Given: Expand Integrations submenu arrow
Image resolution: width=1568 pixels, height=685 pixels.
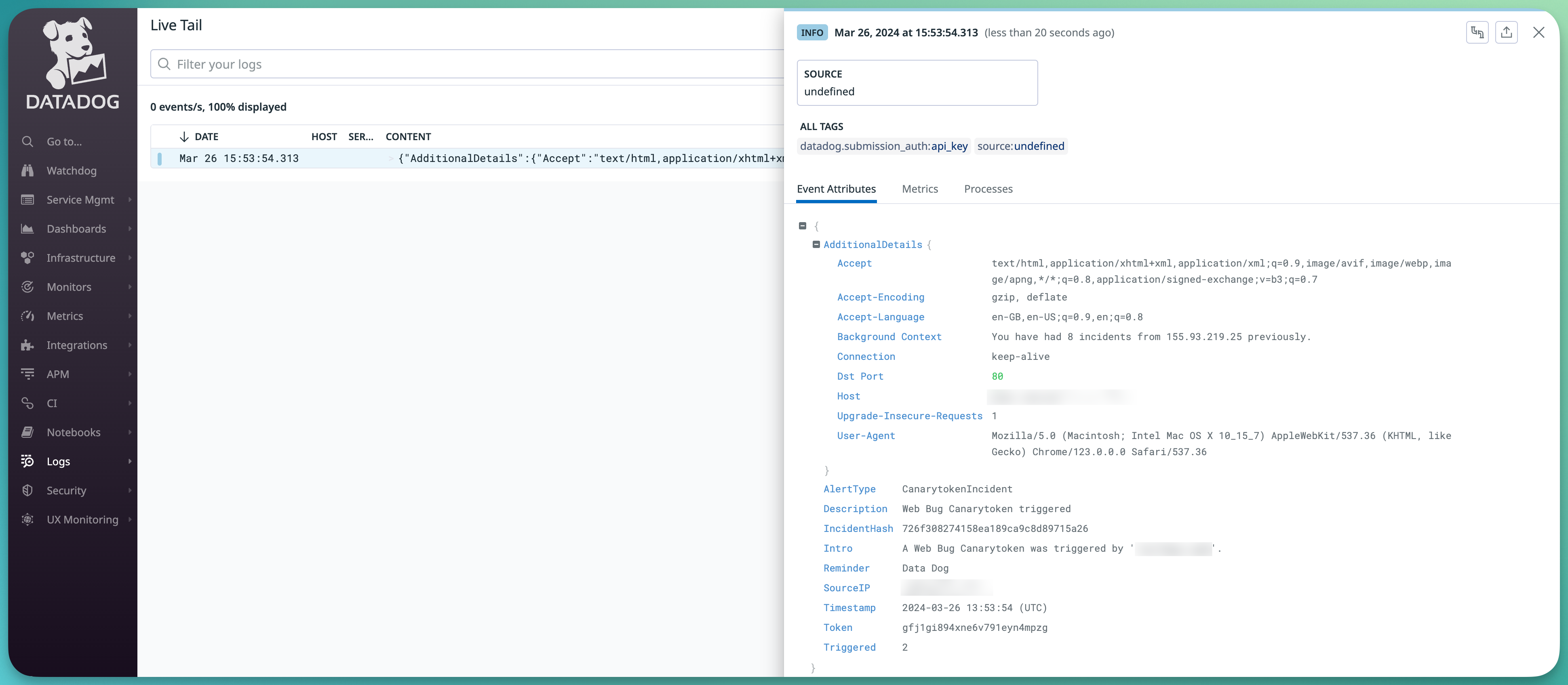Looking at the screenshot, I should [x=130, y=345].
